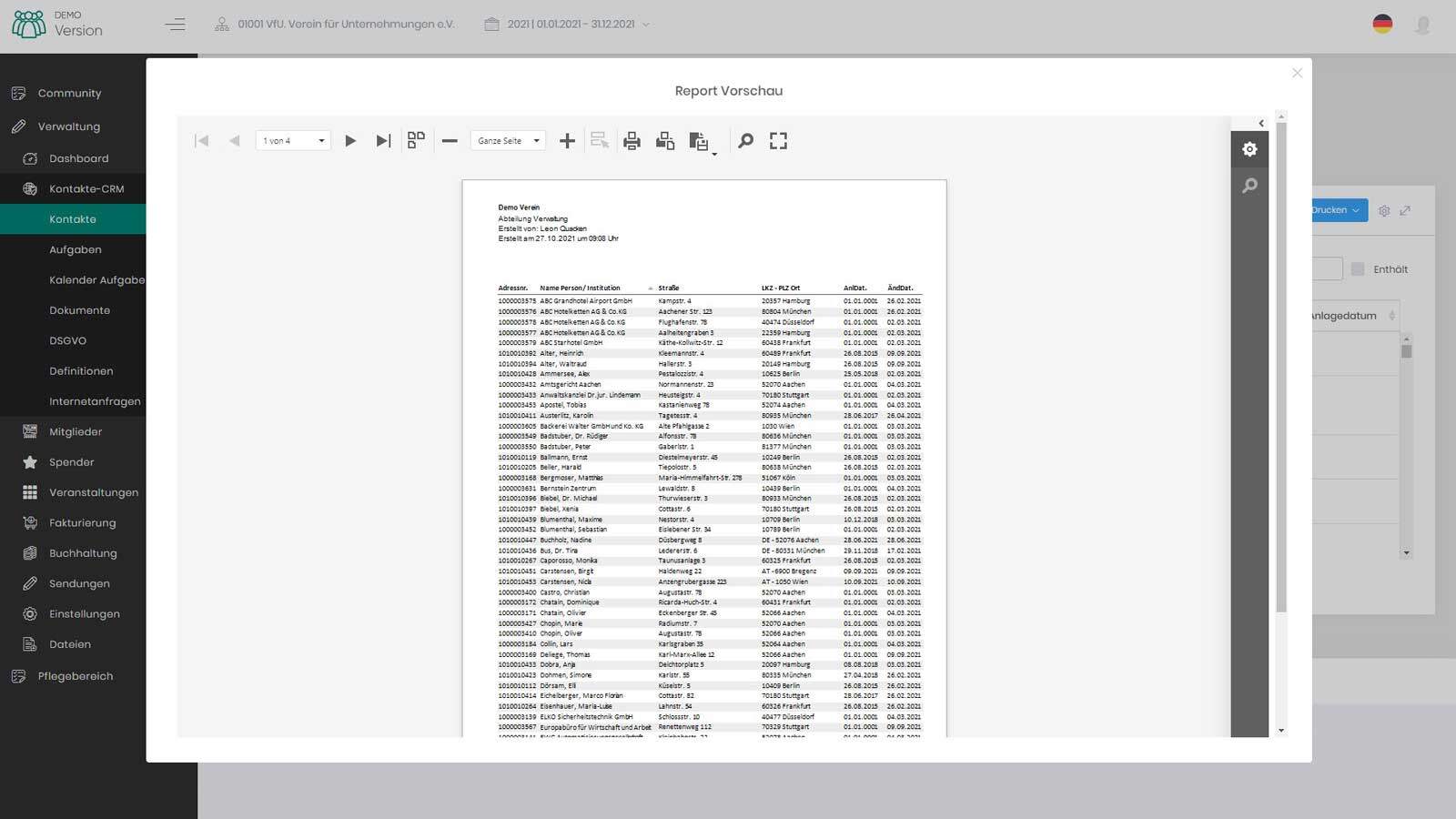This screenshot has width=1456, height=819.
Task: Toggle the hamburger menu icon
Action: (x=175, y=25)
